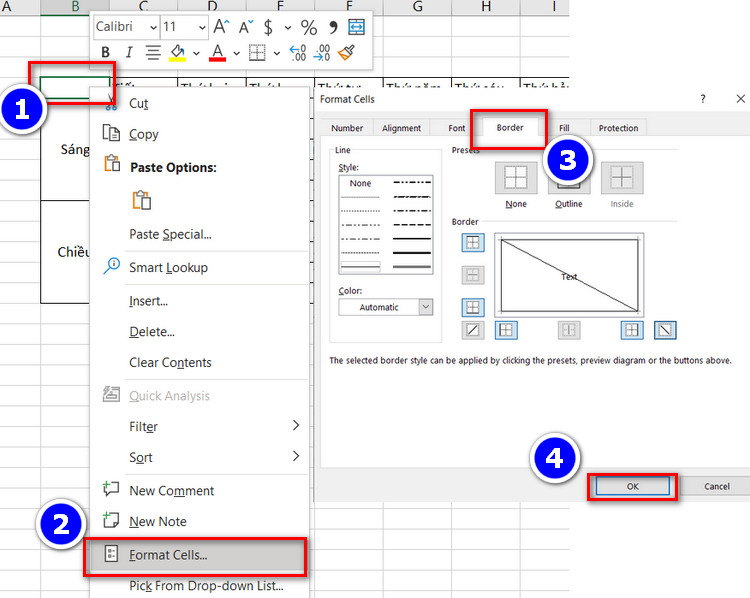Apply yellow fill color bucket icon

[x=177, y=53]
